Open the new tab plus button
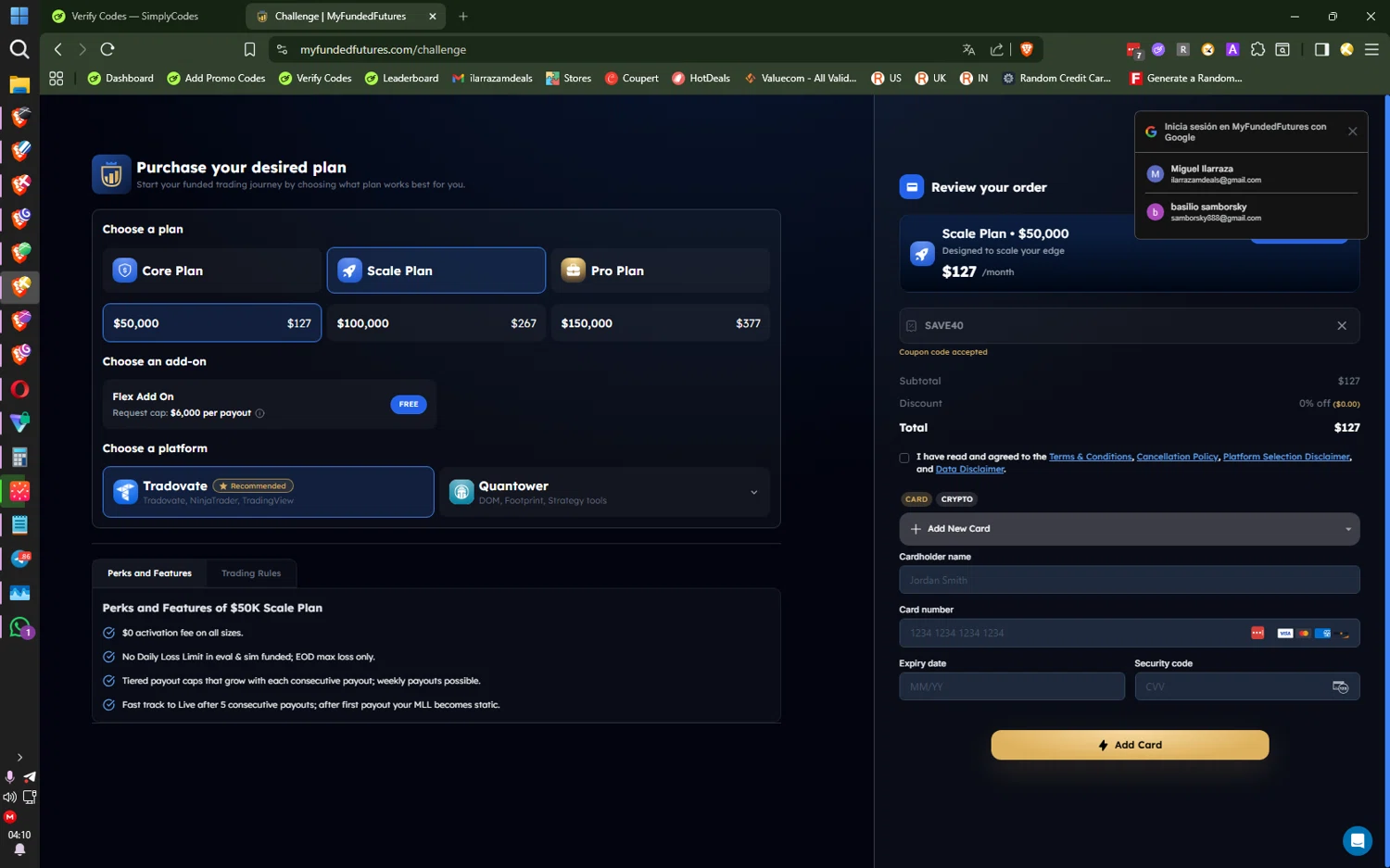1390x868 pixels. coord(463,16)
